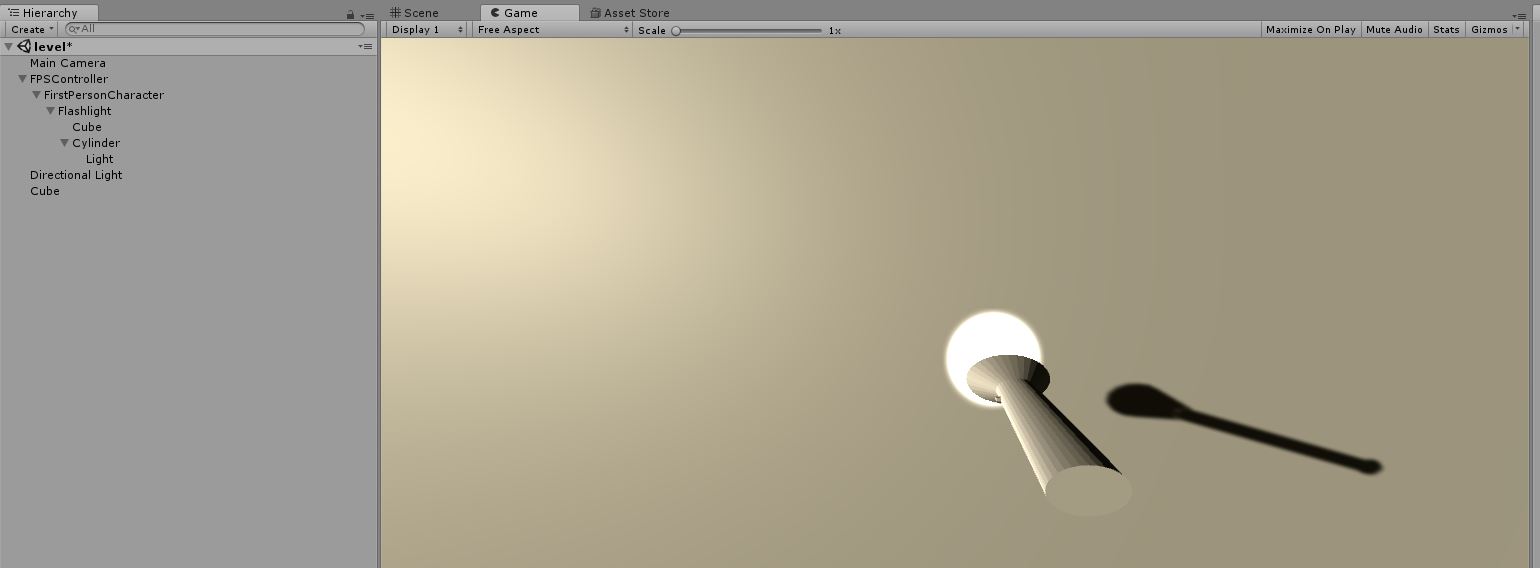Select FirstPersonCharacter in Hierarchy

(104, 95)
